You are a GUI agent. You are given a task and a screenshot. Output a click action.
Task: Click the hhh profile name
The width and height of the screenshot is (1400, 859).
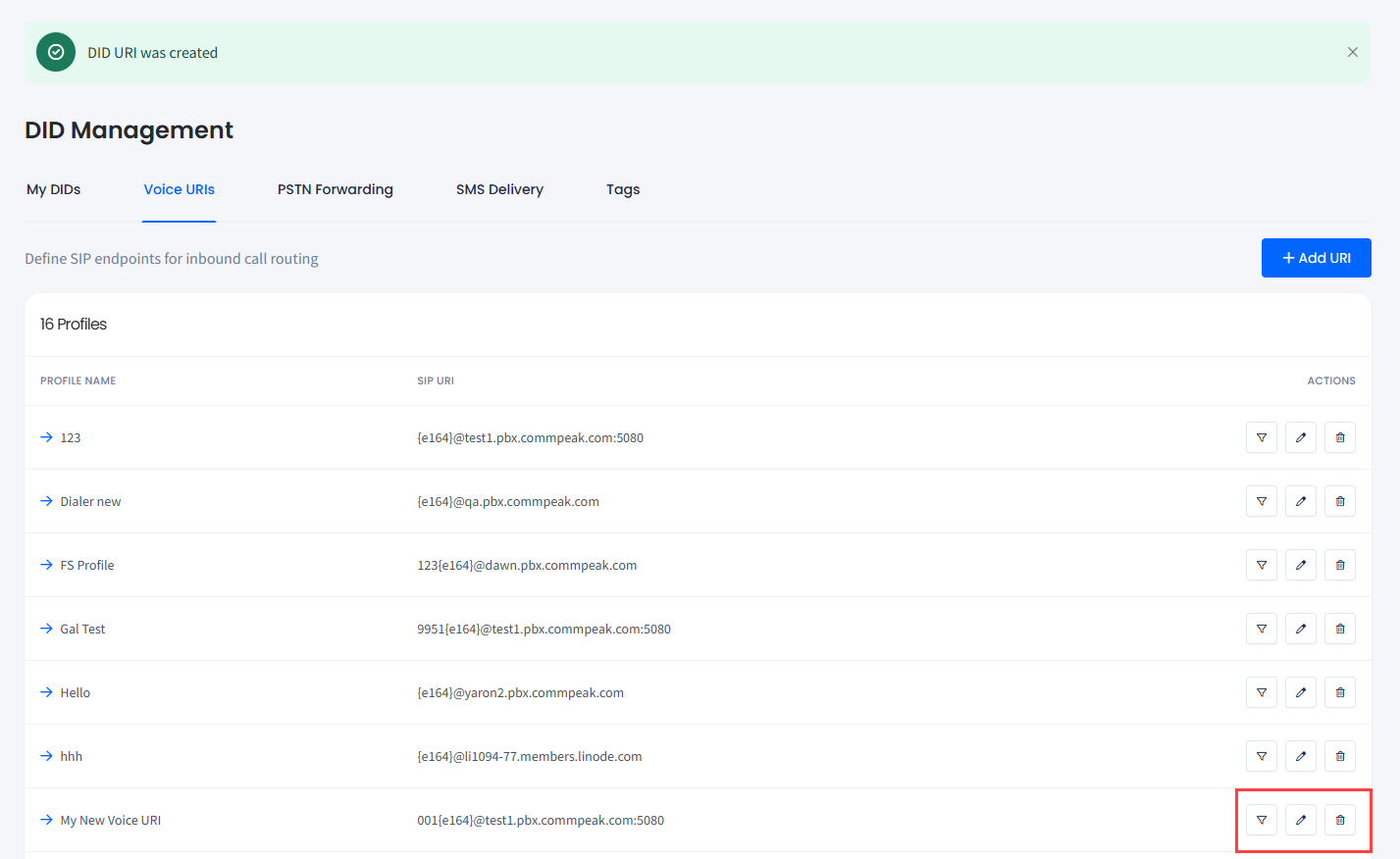[72, 756]
